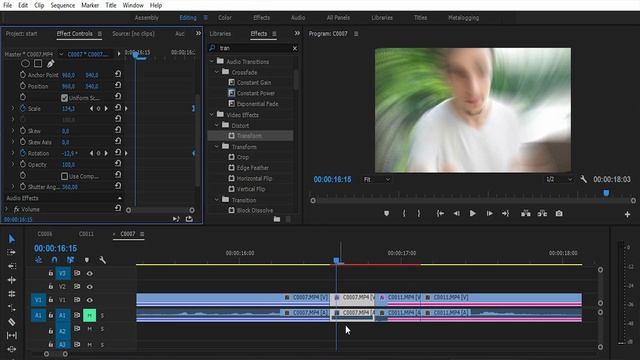Open the program monitor settings wrench
This screenshot has height=360, width=640.
pyautogui.click(x=583, y=179)
